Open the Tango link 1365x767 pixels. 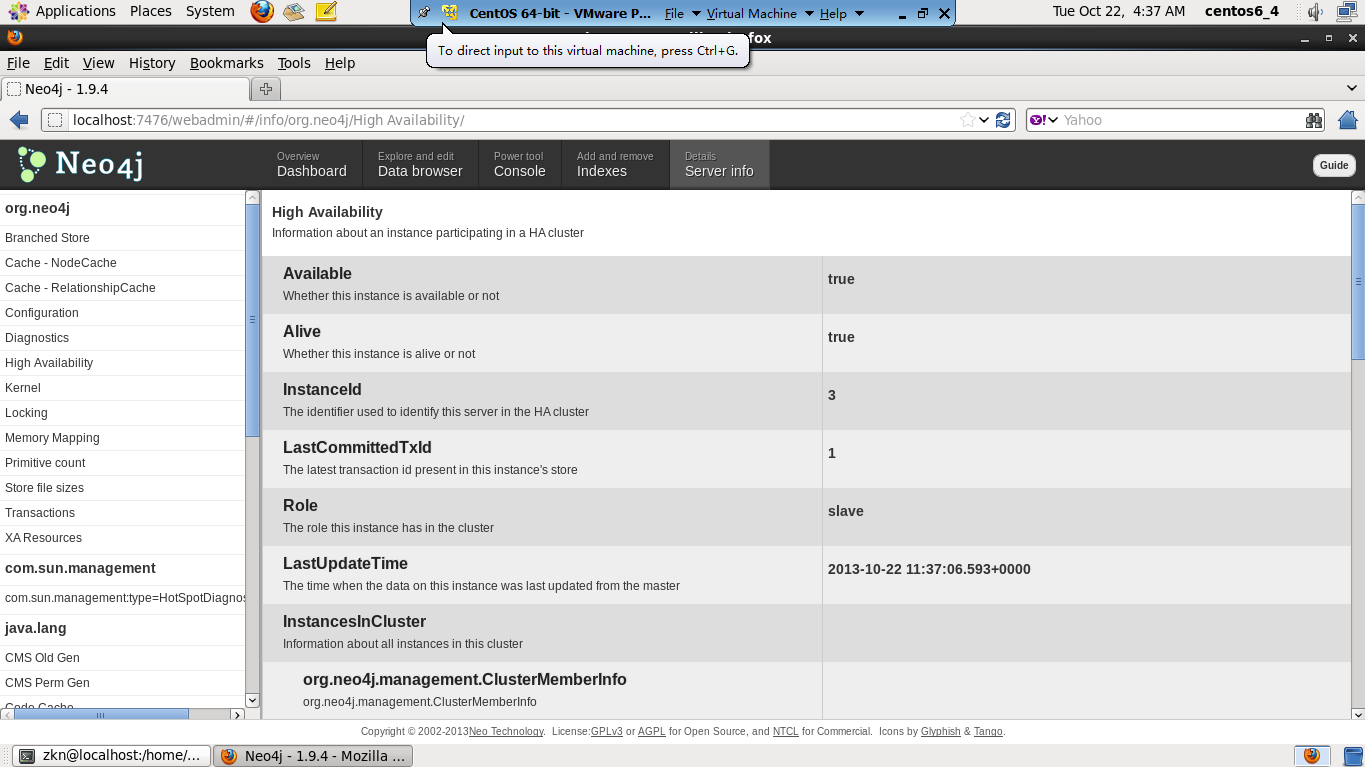click(x=988, y=731)
